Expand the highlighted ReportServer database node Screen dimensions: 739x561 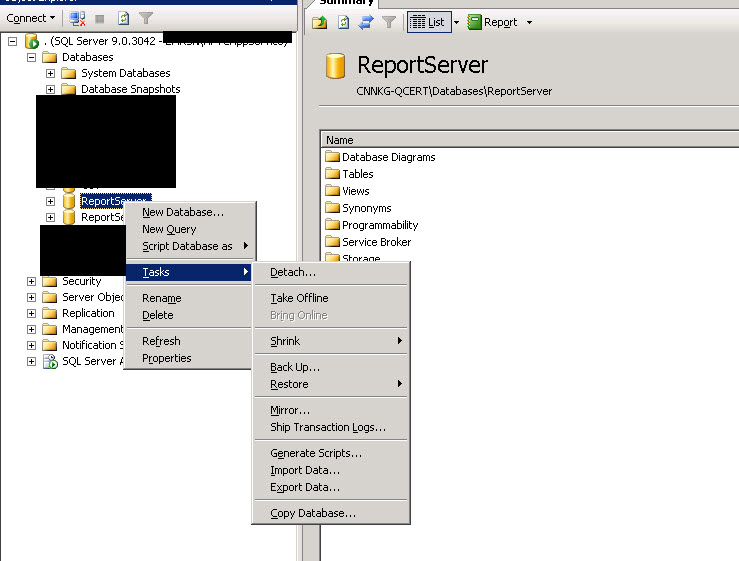(x=50, y=201)
